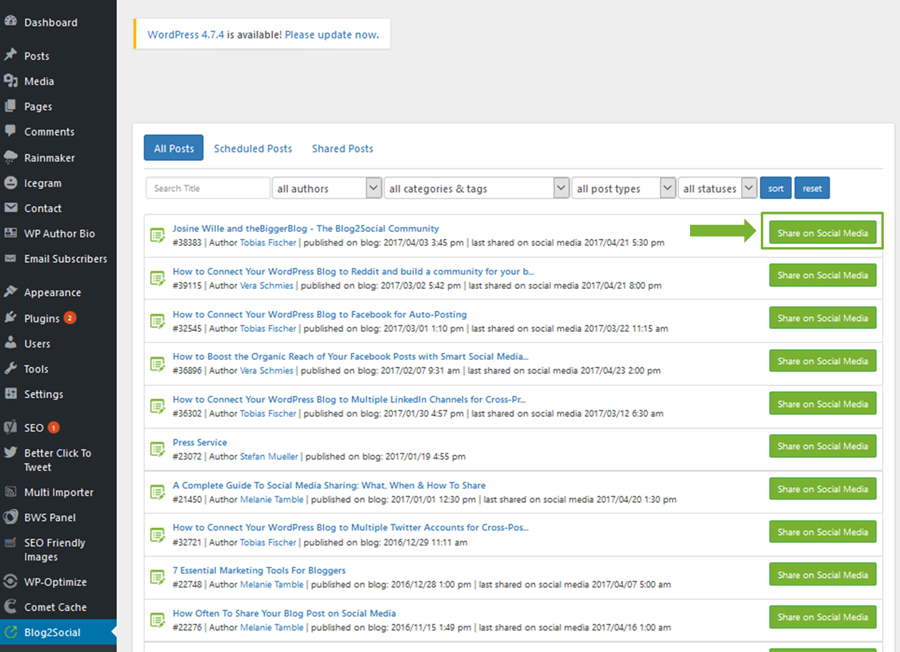Click the sort button

pos(775,188)
